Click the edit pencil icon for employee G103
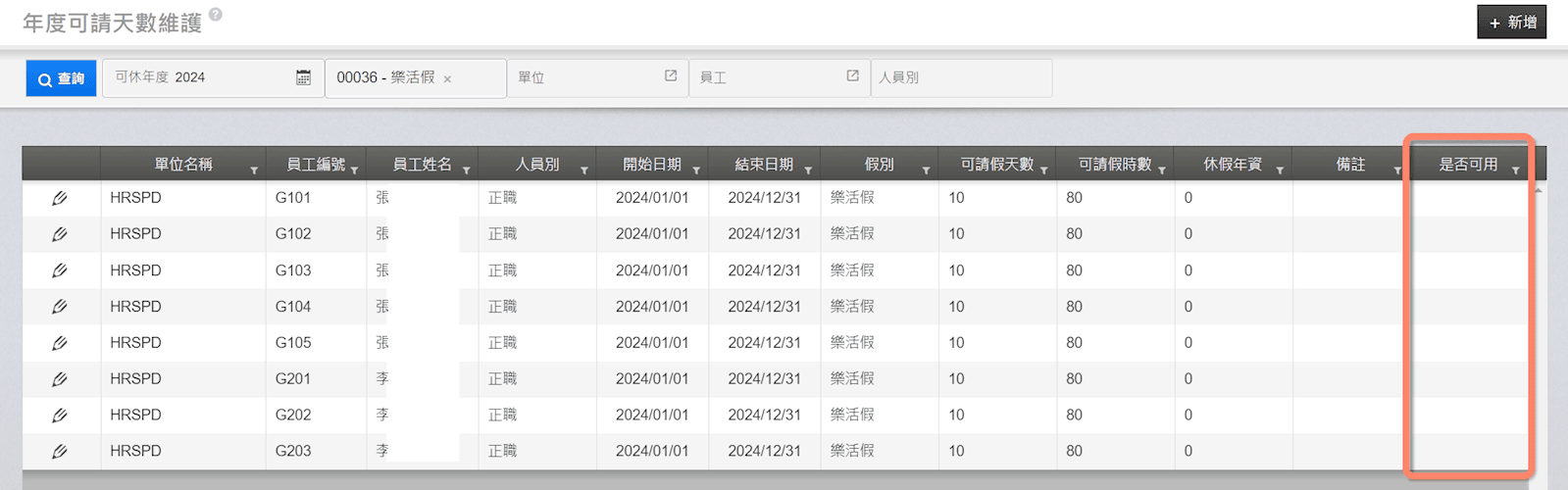The image size is (1568, 490). [60, 270]
